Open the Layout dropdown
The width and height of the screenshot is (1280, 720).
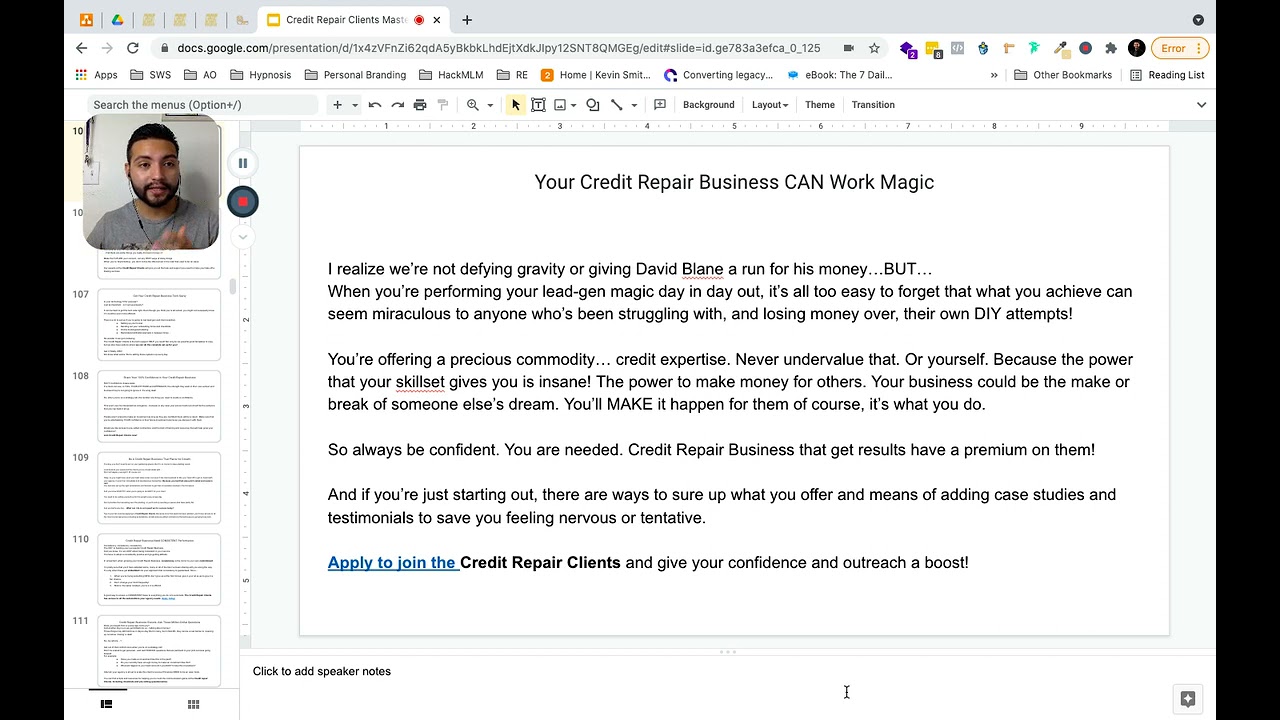coord(770,105)
